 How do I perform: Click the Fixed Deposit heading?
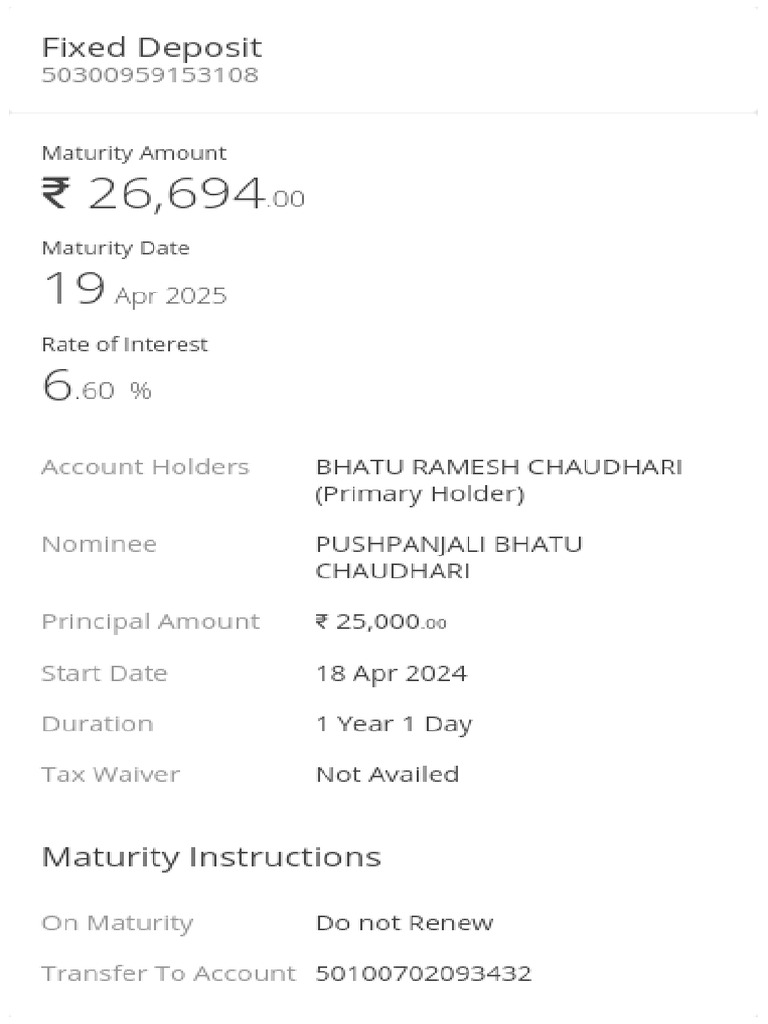click(x=151, y=47)
